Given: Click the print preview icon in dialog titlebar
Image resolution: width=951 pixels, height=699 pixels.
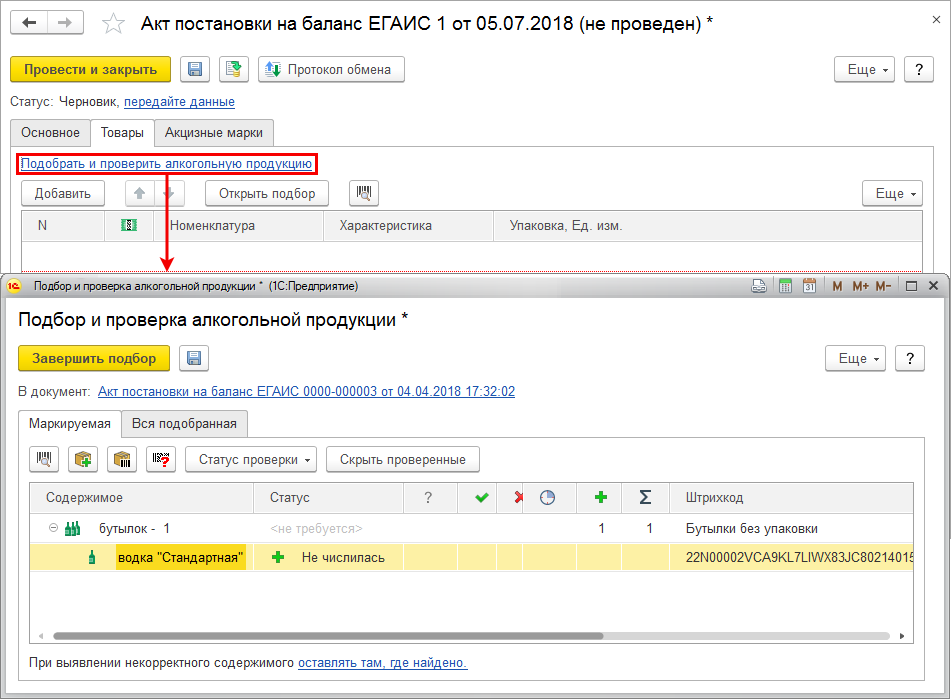Looking at the screenshot, I should click(759, 286).
